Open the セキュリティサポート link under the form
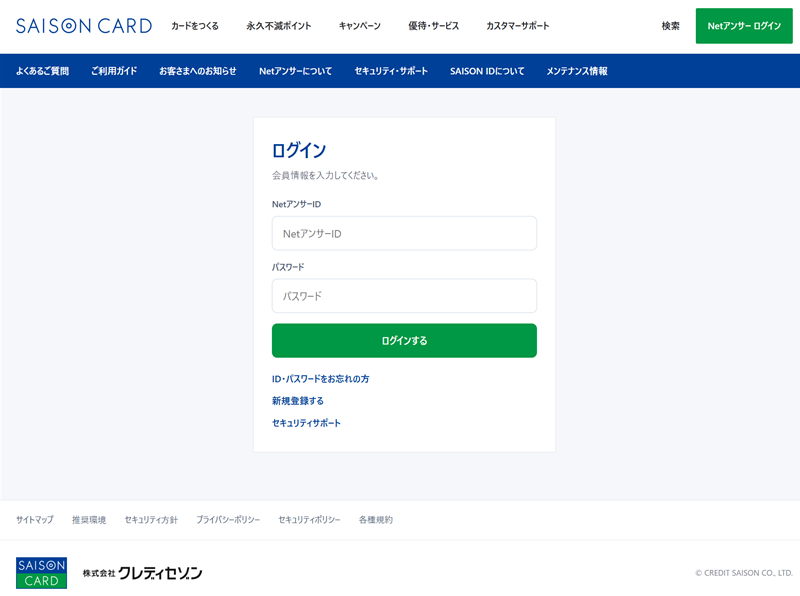 click(x=306, y=423)
